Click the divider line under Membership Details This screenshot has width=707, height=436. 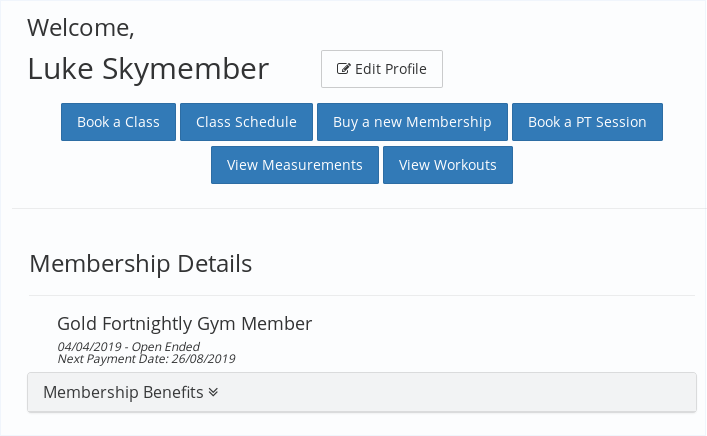[x=360, y=295]
